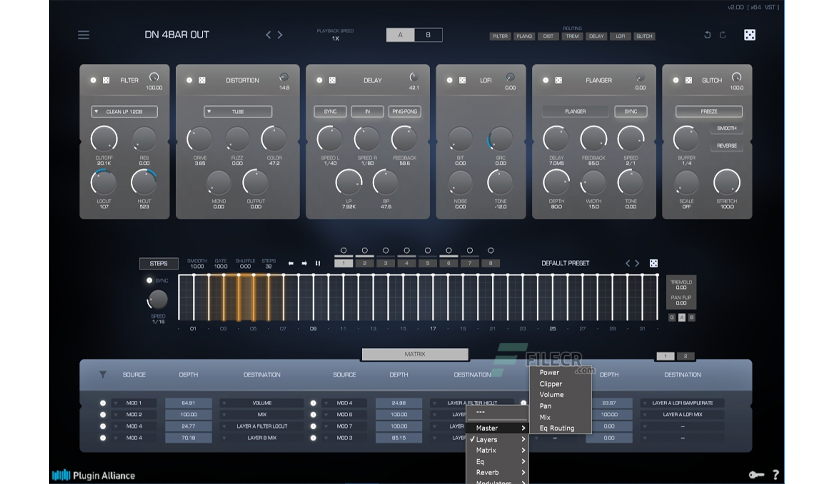The image size is (836, 484).
Task: Randomize the Filter module with its dice
Action: coord(106,80)
